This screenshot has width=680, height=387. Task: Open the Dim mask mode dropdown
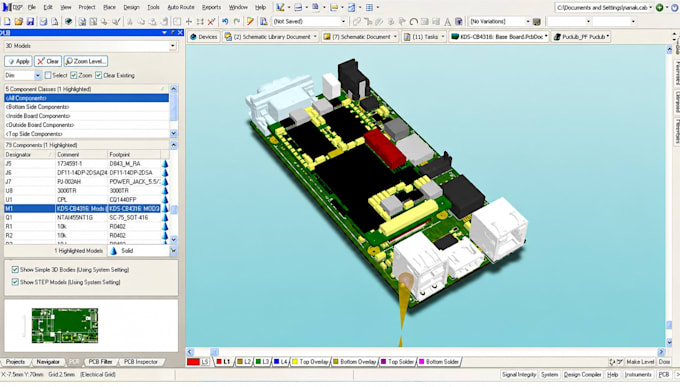tap(38, 75)
